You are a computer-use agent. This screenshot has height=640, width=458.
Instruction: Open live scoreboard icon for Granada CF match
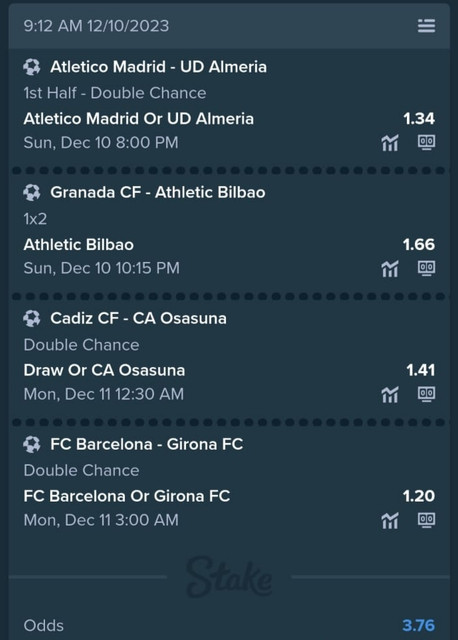coord(426,268)
